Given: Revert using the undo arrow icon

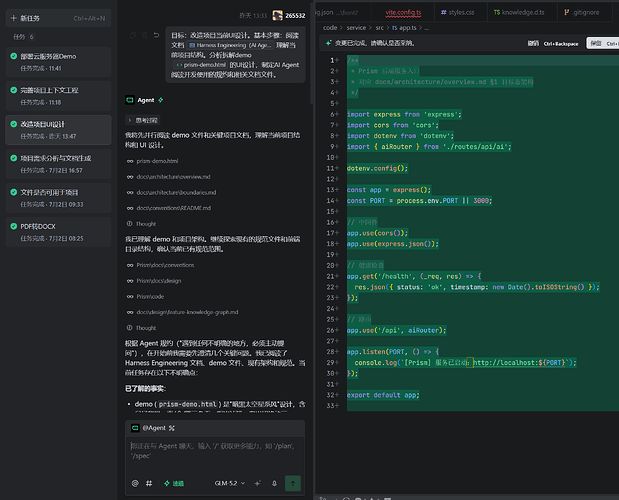Looking at the screenshot, I should 156,35.
